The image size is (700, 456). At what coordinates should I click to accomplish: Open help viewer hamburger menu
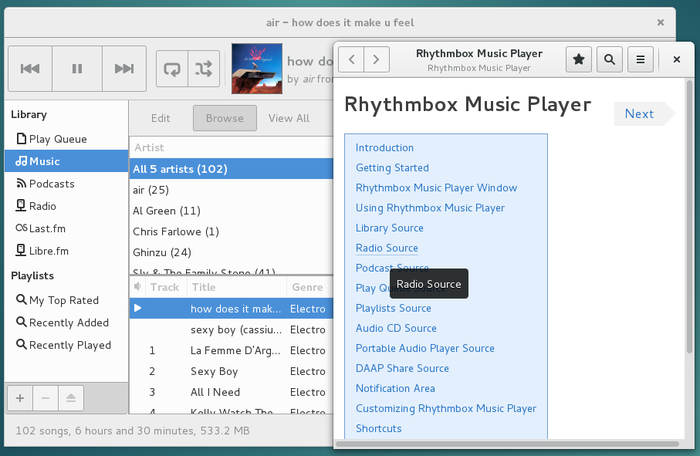(x=640, y=59)
